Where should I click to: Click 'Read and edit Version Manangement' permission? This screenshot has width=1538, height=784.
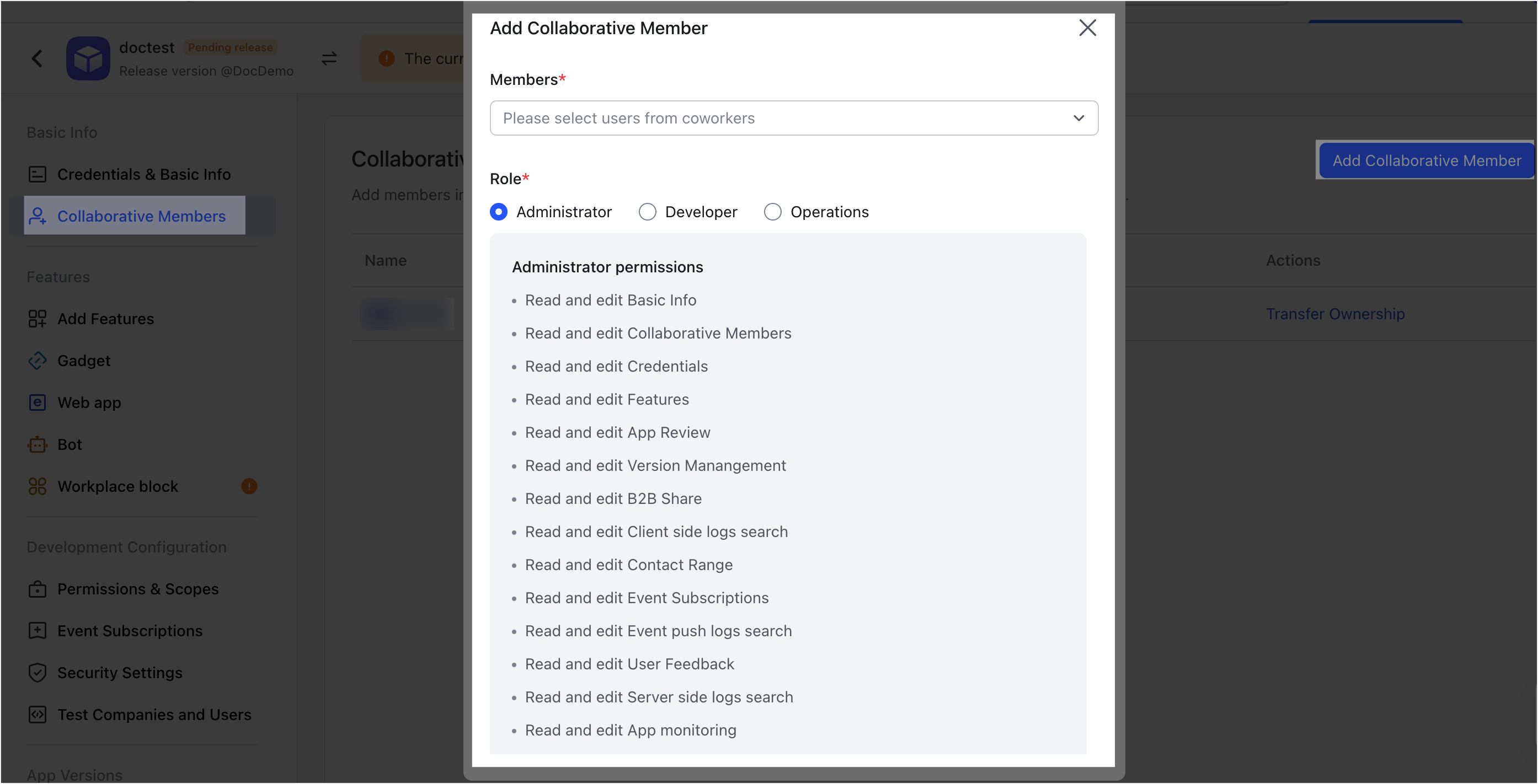point(655,465)
